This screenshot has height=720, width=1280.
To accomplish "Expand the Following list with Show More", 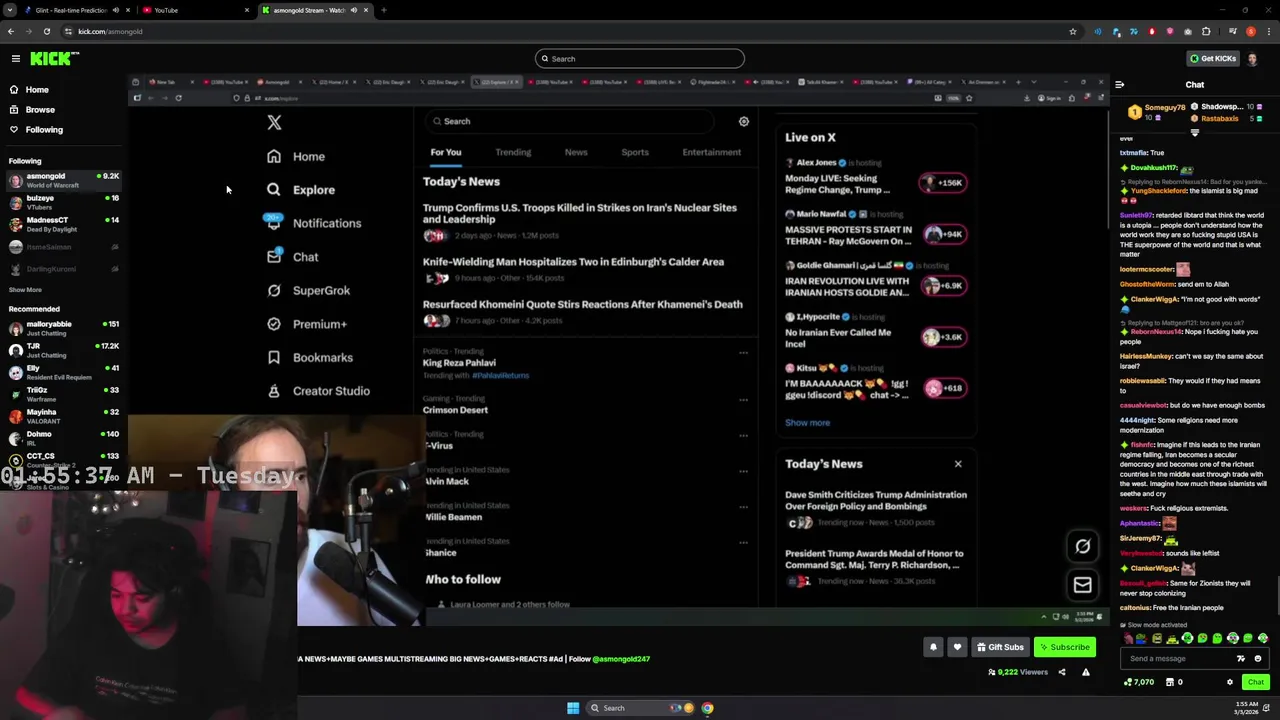I will point(25,290).
